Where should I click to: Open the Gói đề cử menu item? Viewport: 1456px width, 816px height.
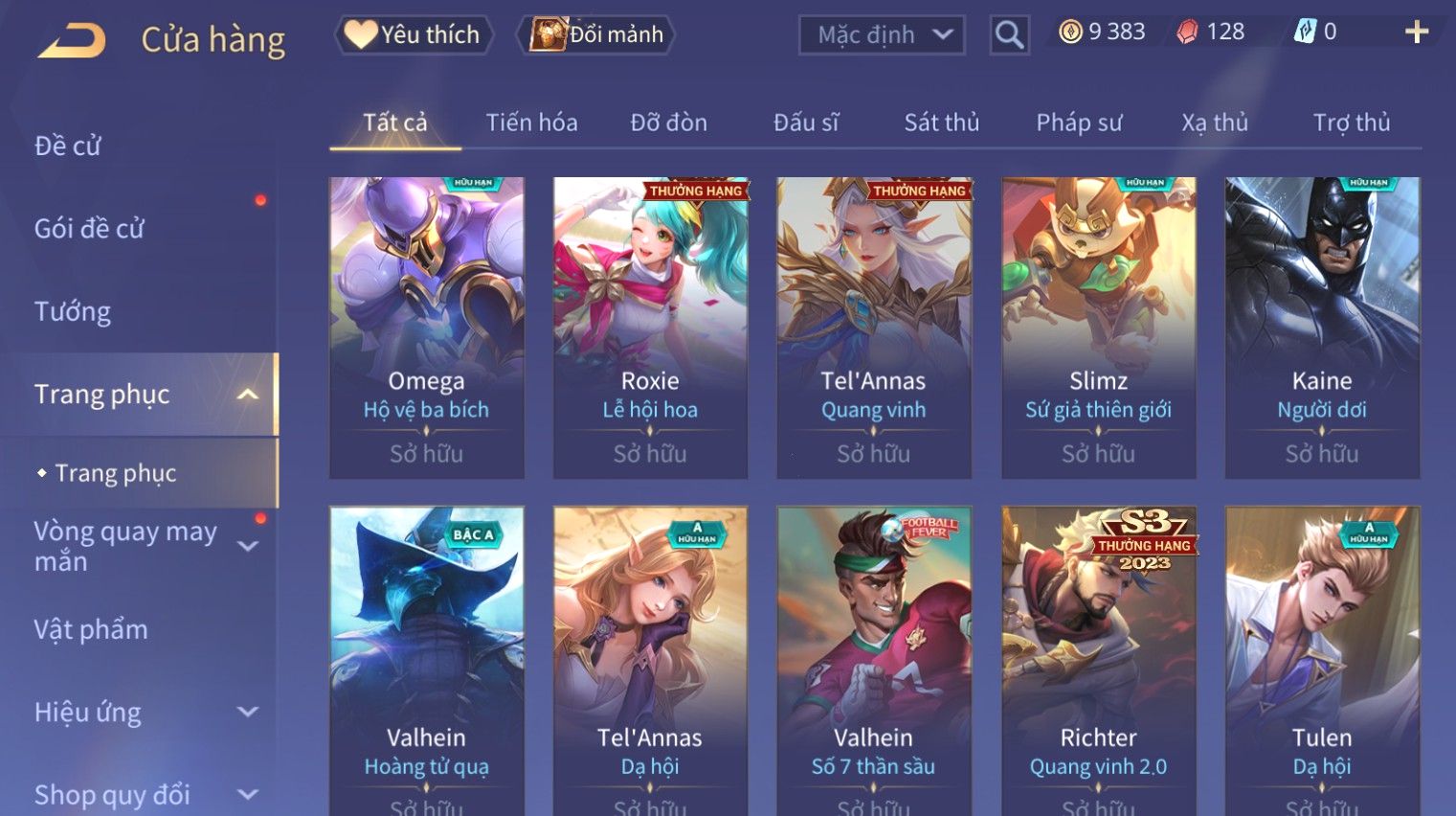[89, 228]
